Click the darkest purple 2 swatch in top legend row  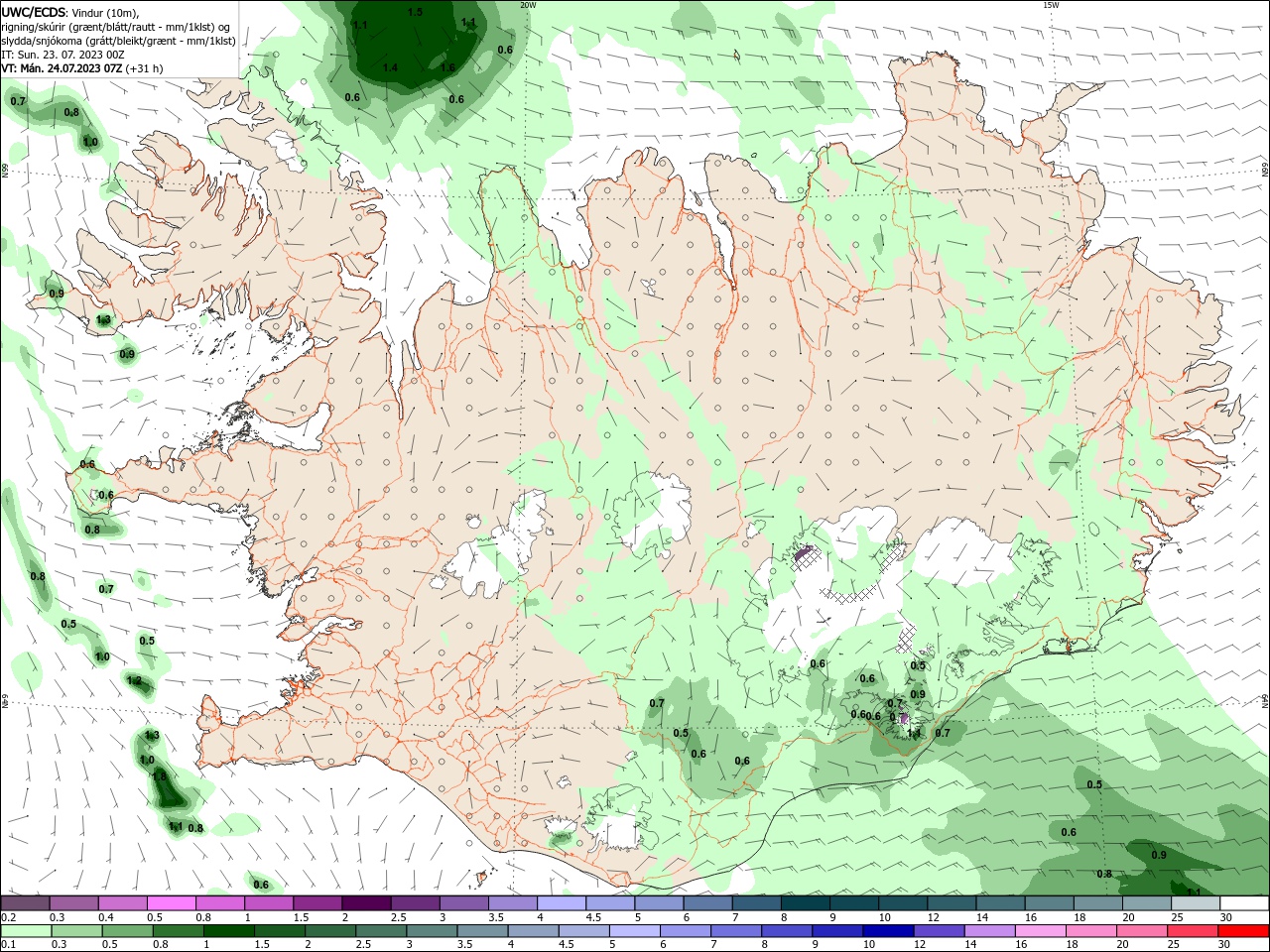tap(366, 903)
